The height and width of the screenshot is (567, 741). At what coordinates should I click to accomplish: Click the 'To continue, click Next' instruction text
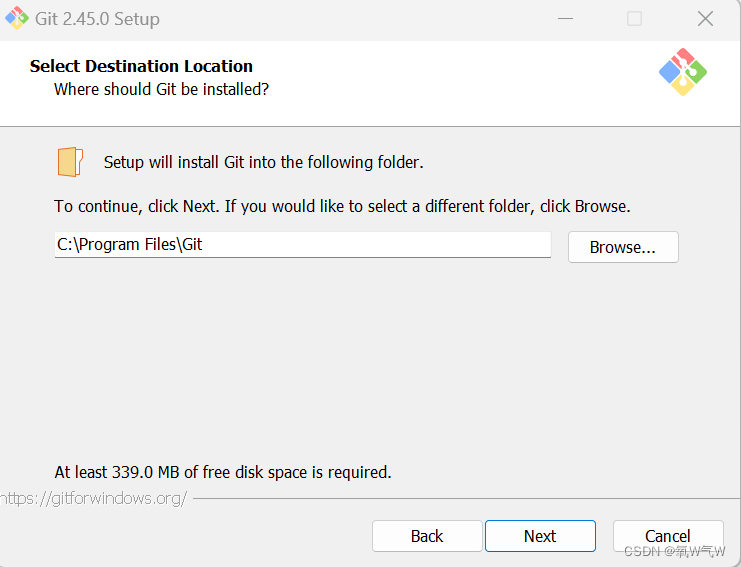[x=343, y=206]
